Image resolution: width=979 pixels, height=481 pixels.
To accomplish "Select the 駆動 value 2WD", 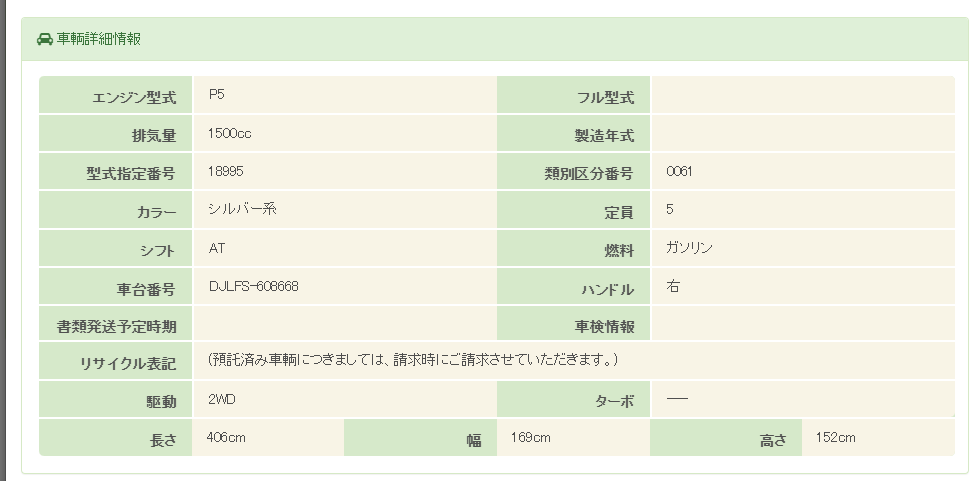I will (x=222, y=399).
